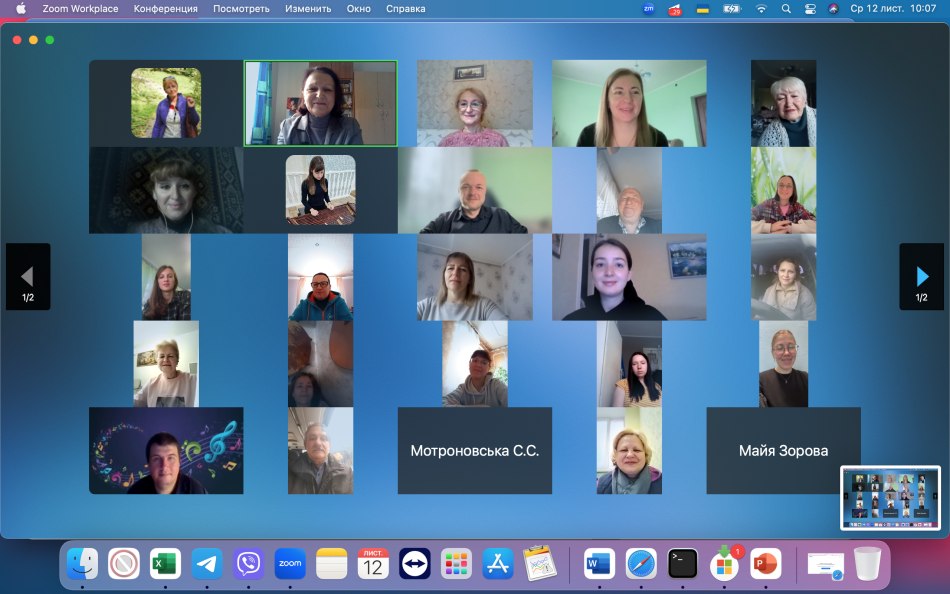Click the screenshot preview thumbnail in the corner
This screenshot has height=594, width=950.
click(x=890, y=497)
